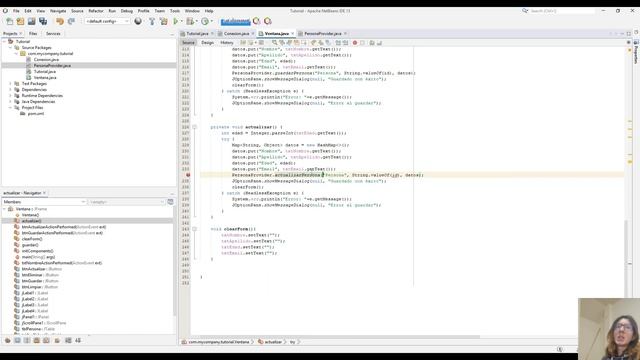Click the Open Project toolbar icon
Image resolution: width=640 pixels, height=360 pixels.
coord(31,21)
